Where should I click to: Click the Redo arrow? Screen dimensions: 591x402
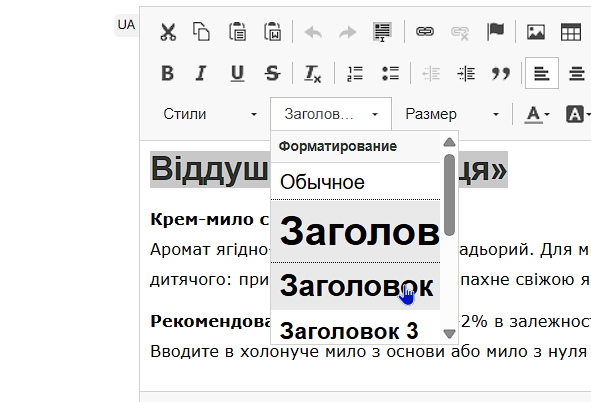click(348, 32)
